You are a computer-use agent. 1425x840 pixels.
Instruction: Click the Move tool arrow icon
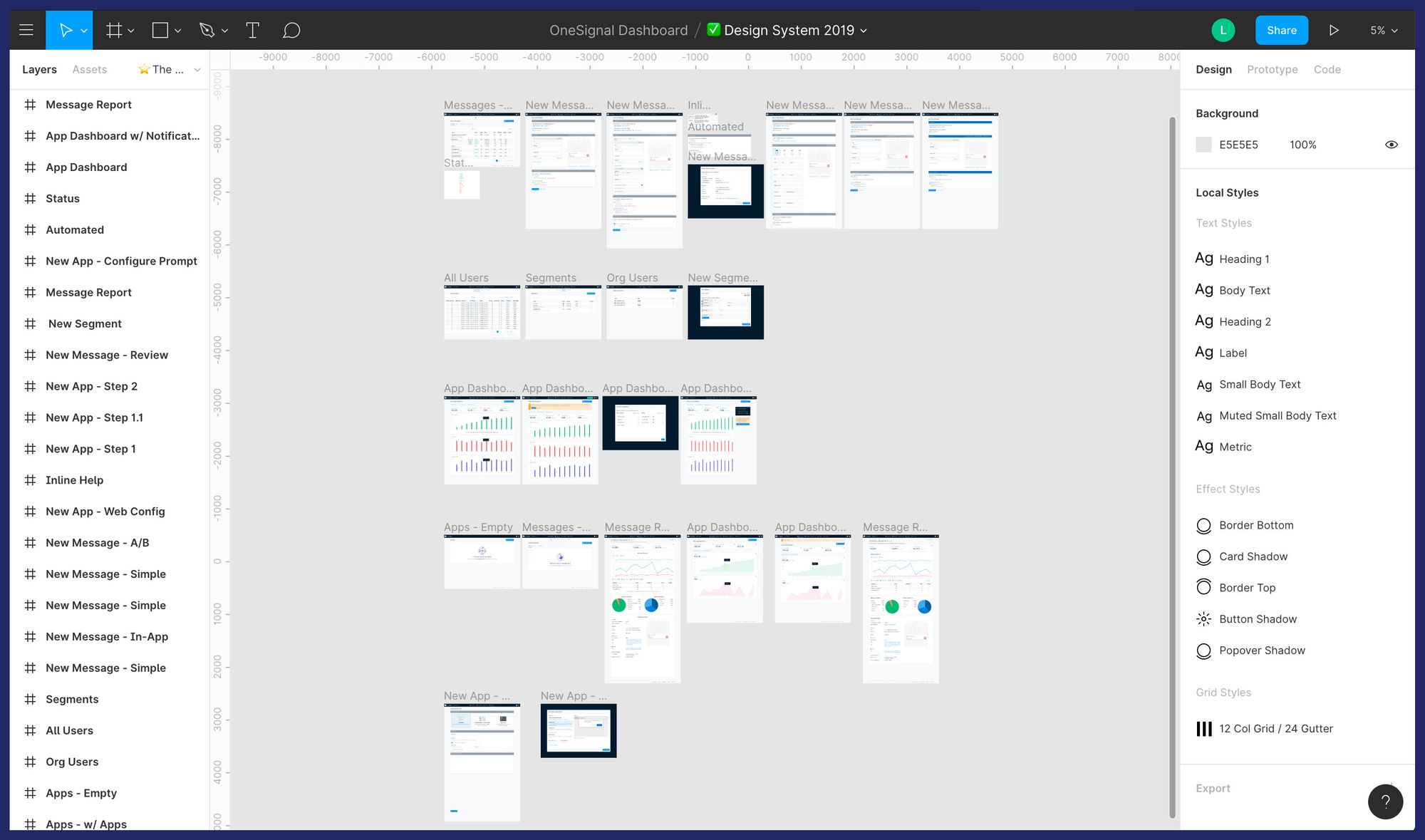tap(65, 30)
